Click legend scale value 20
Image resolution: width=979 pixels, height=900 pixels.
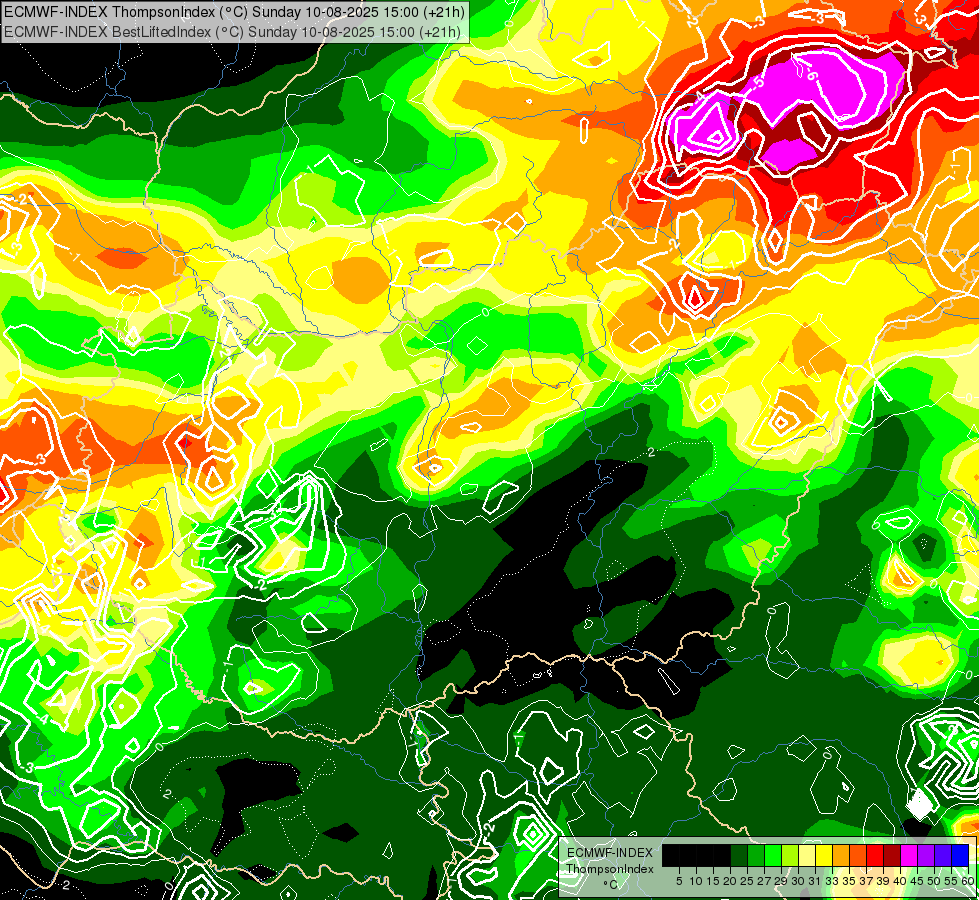coord(730,881)
